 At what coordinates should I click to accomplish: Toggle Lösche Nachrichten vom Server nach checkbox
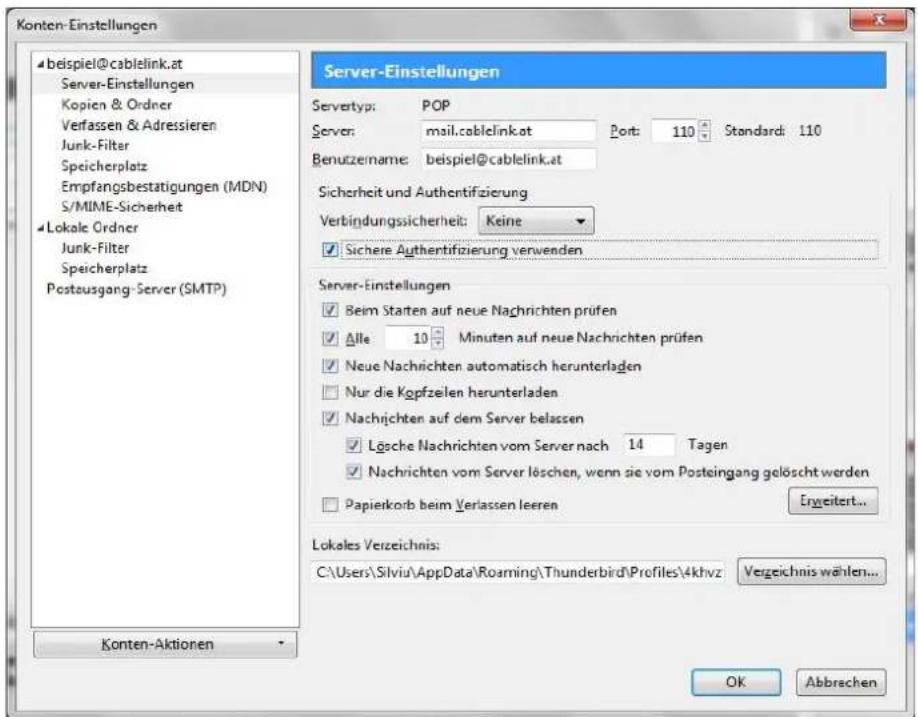coord(354,445)
